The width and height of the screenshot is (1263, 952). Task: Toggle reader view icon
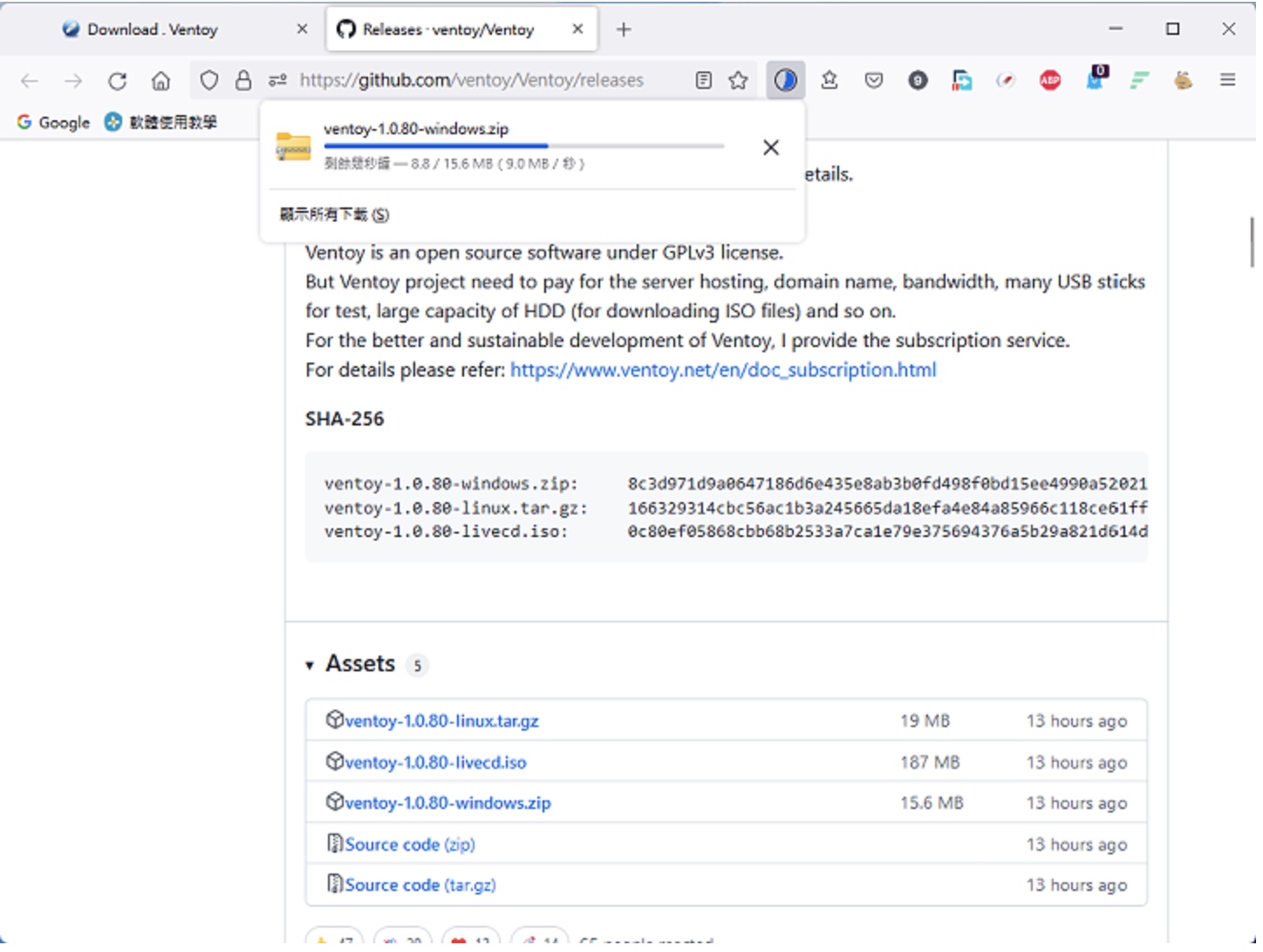(x=705, y=81)
